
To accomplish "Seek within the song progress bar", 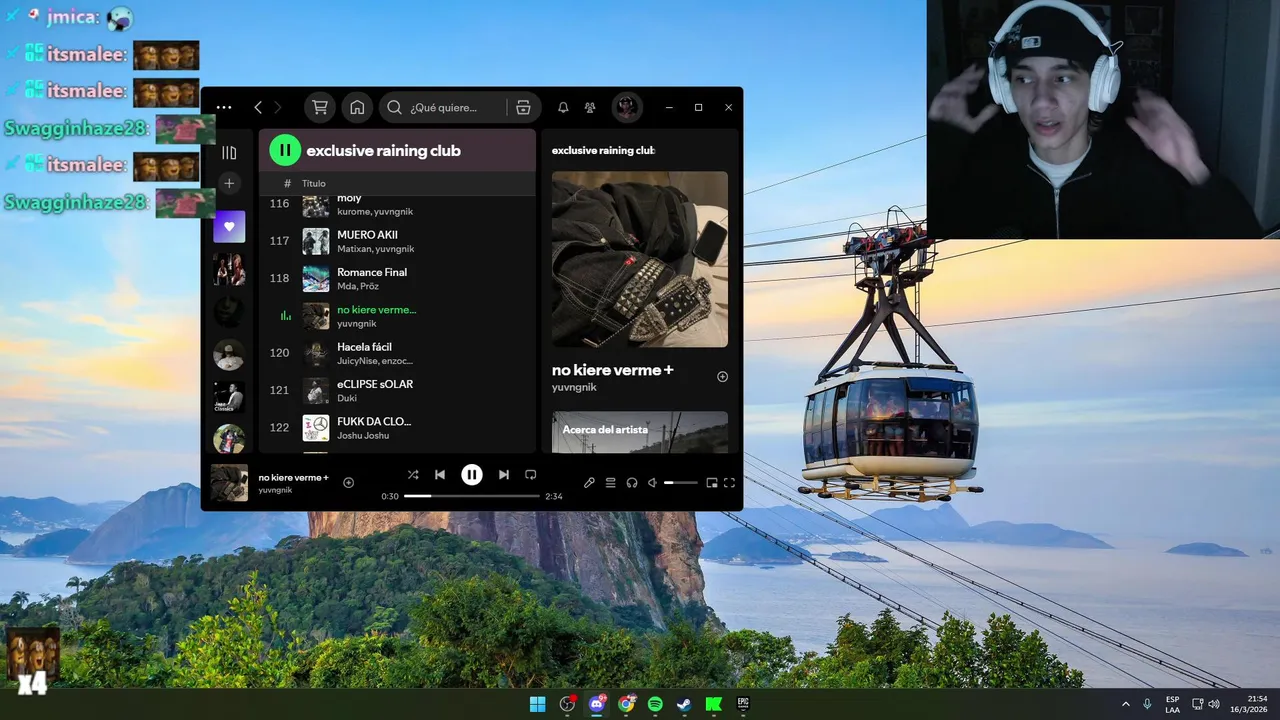I will [x=472, y=496].
